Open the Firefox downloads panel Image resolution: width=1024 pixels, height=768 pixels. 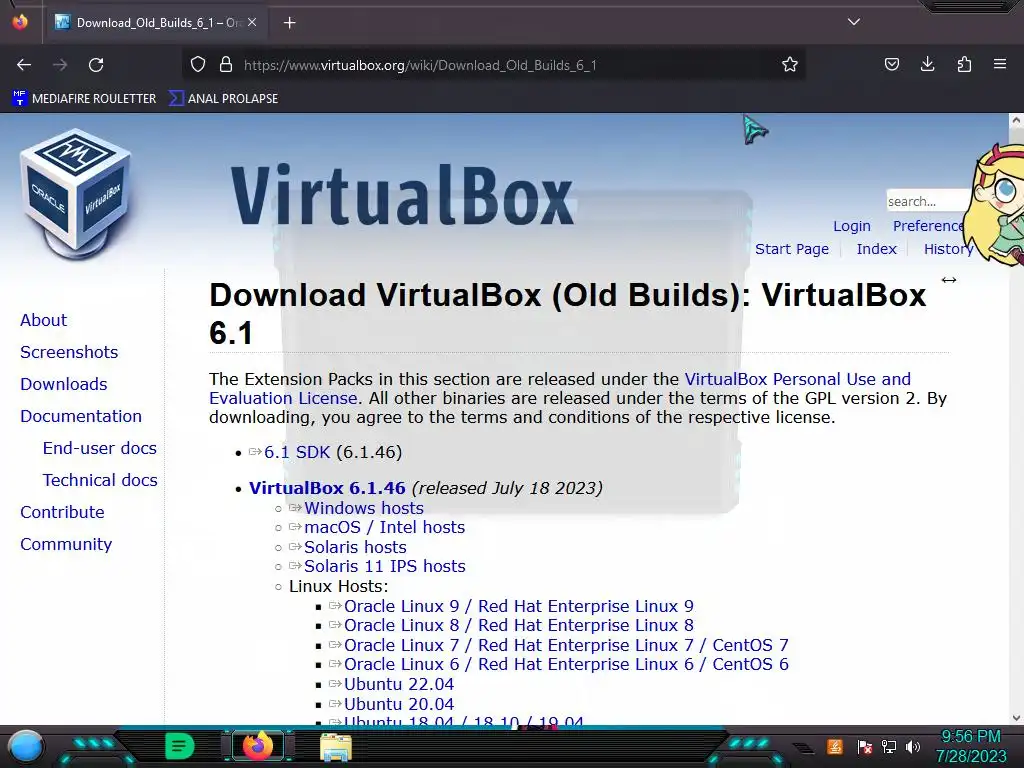point(927,65)
